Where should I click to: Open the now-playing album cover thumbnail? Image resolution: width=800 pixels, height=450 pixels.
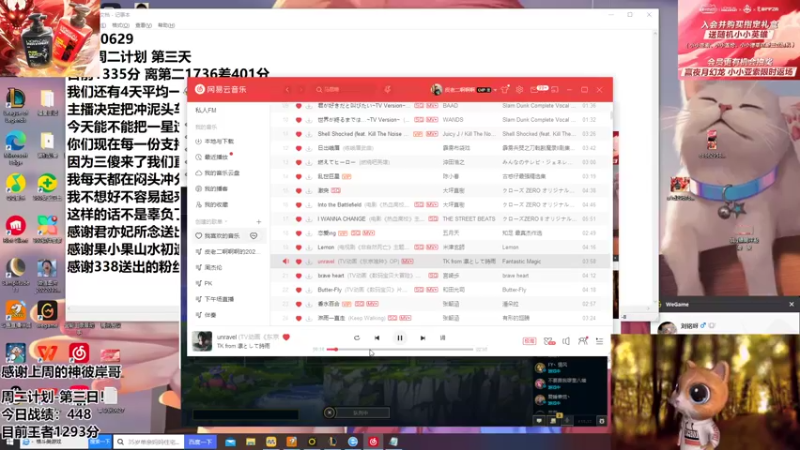[202, 341]
